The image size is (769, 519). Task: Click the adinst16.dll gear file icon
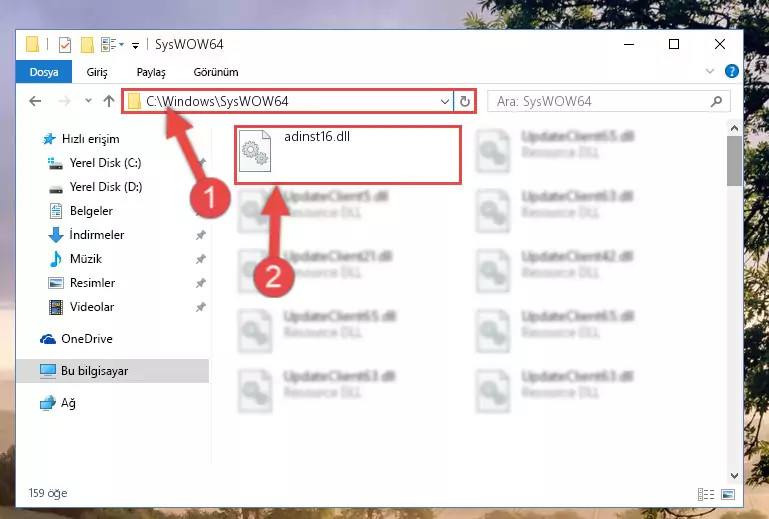point(255,151)
